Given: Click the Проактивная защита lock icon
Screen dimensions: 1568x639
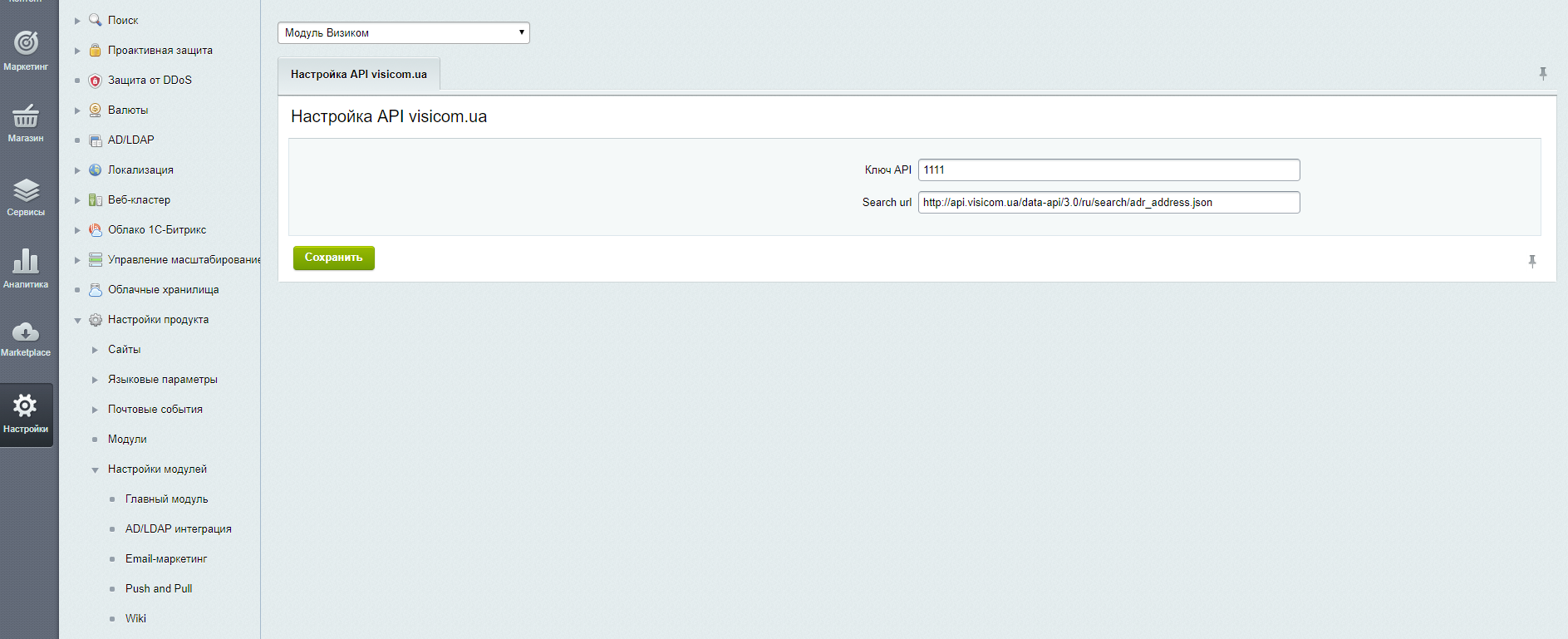Looking at the screenshot, I should pos(96,50).
